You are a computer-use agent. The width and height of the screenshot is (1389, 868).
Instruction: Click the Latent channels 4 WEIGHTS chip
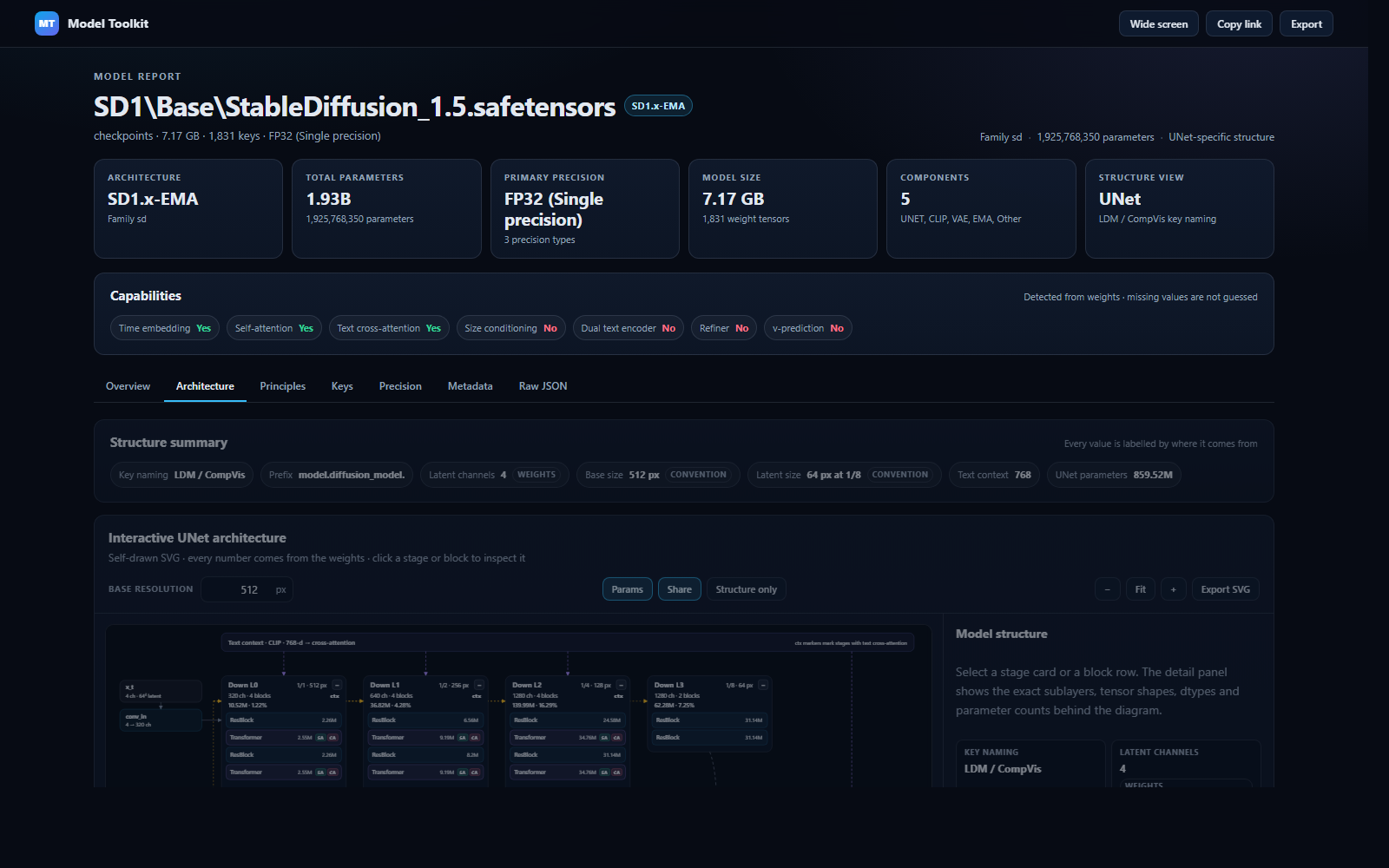pos(495,475)
